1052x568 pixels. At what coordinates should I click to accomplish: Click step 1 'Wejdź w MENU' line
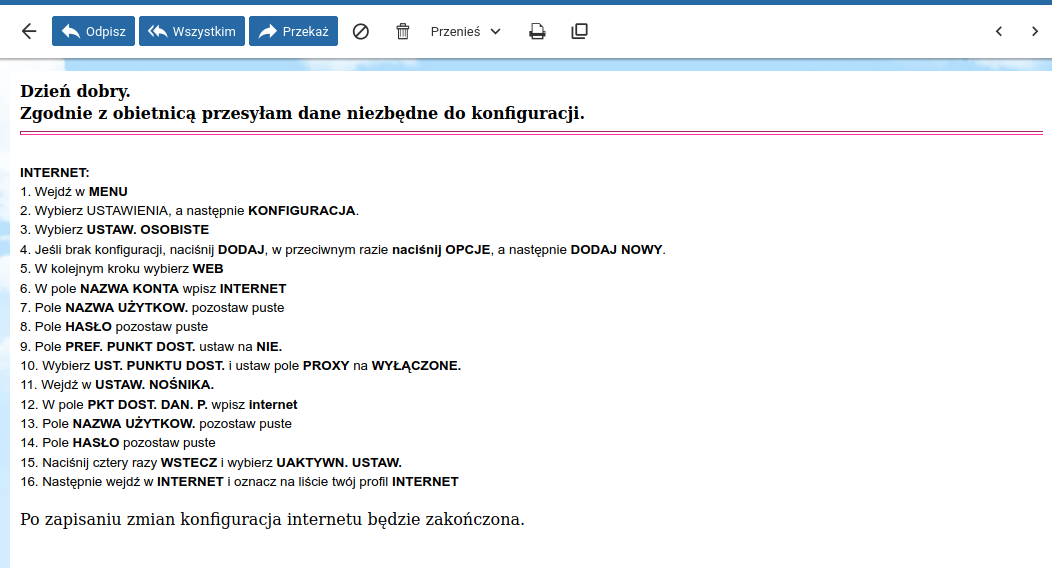(74, 192)
